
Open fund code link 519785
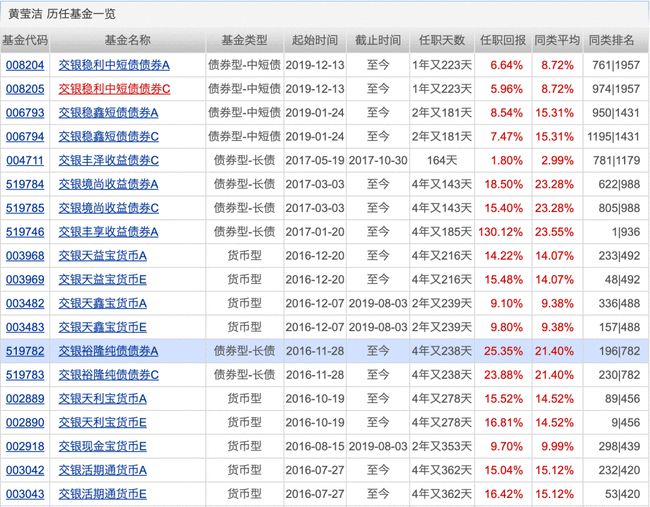click(x=25, y=208)
